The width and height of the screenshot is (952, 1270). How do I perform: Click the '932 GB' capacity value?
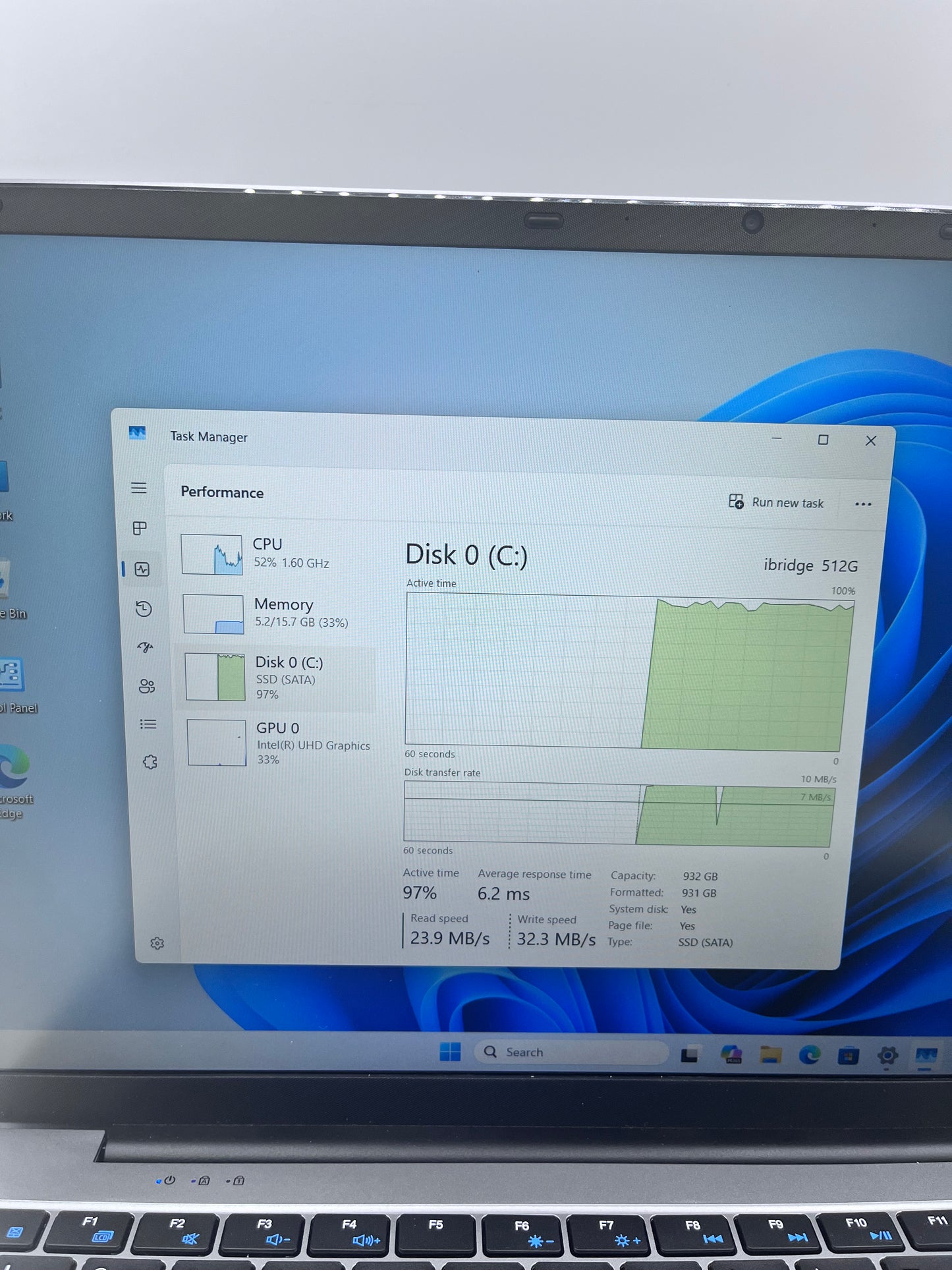(x=700, y=877)
